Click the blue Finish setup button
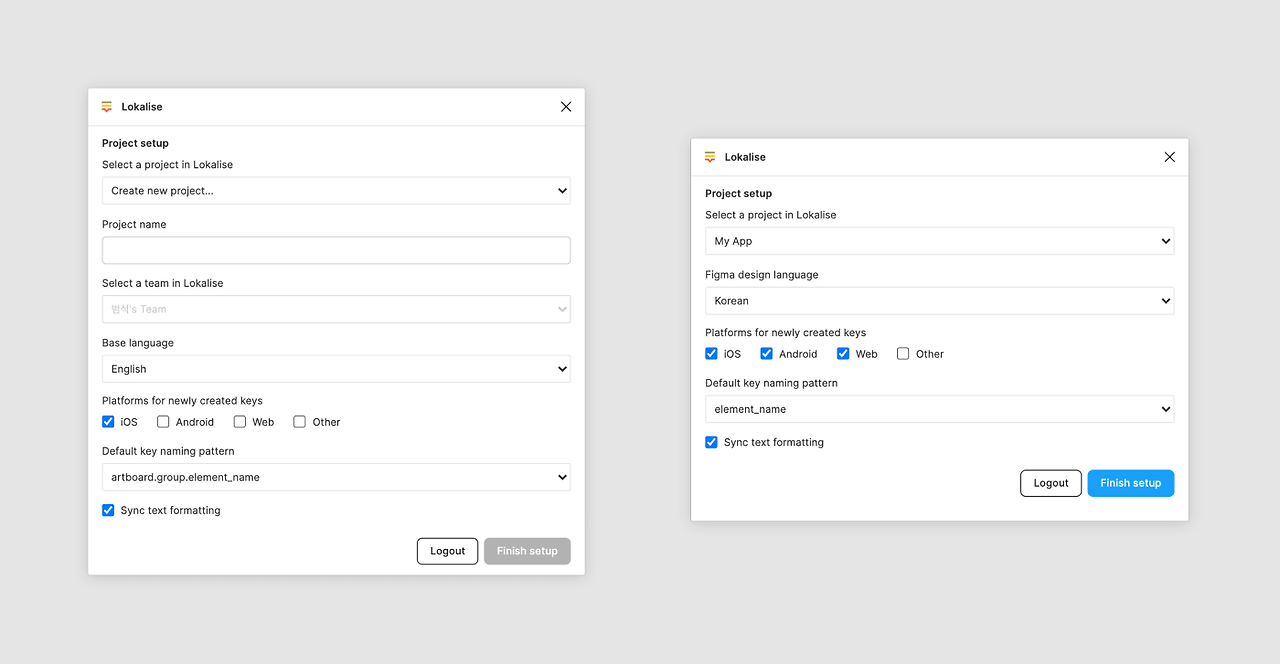The image size is (1280, 664). (x=1131, y=483)
